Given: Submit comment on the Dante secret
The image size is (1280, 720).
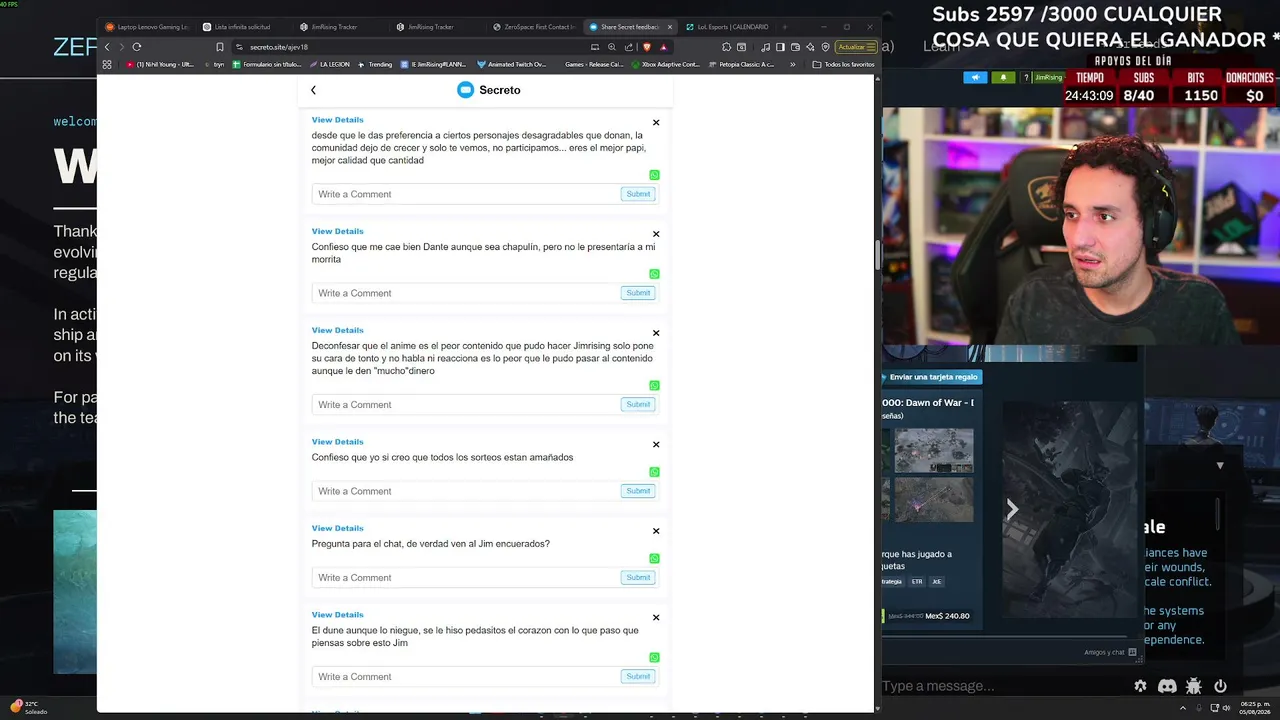Looking at the screenshot, I should (x=638, y=293).
